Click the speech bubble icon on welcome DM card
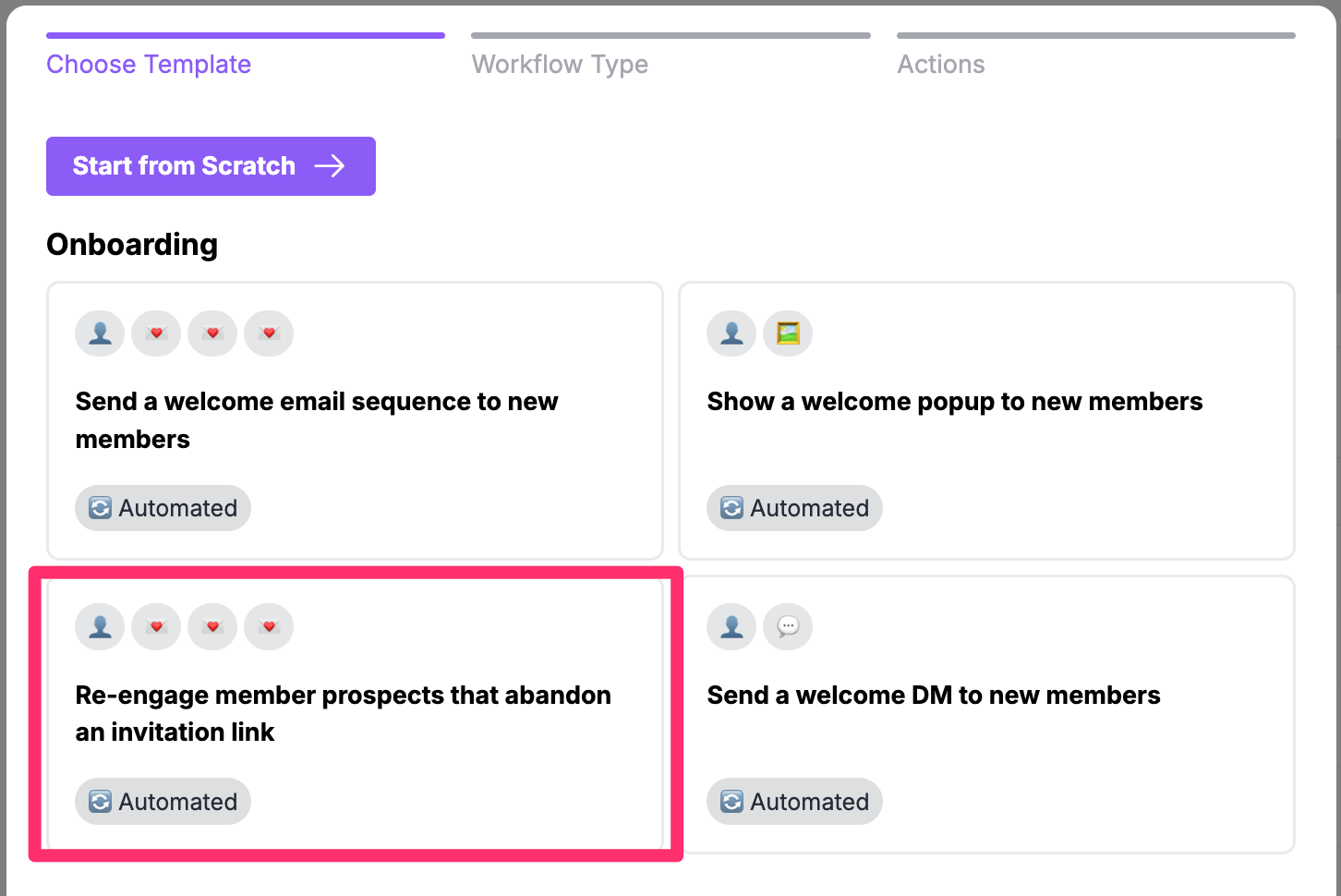1341x896 pixels. [788, 626]
